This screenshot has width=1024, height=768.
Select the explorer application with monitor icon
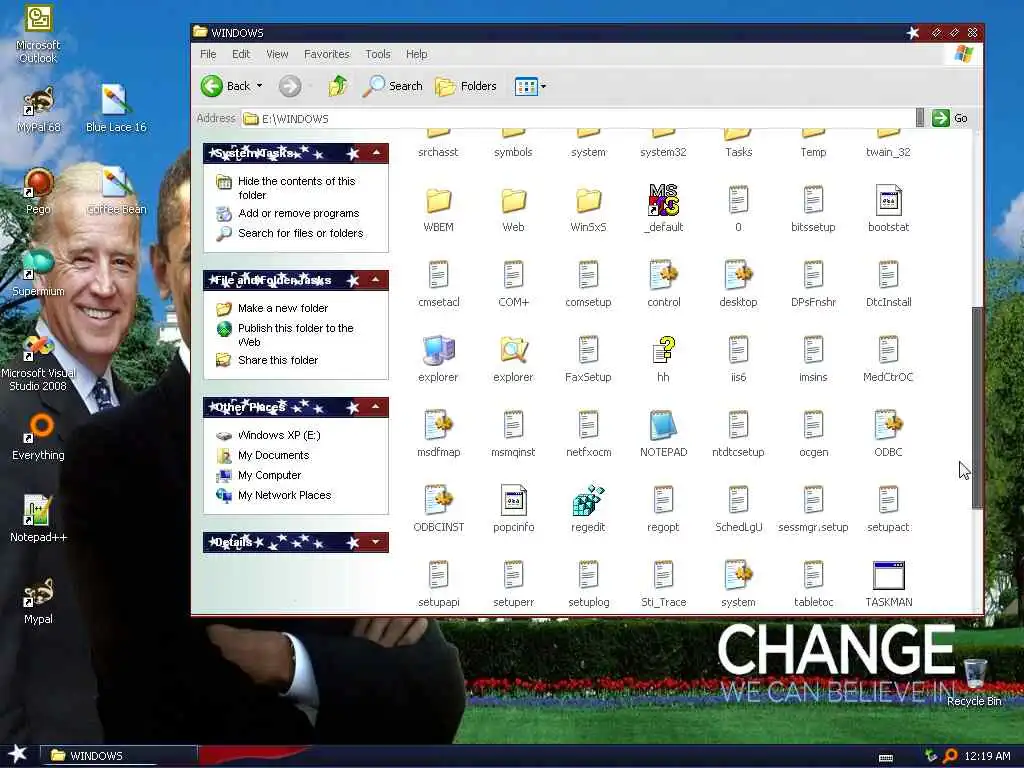point(438,351)
